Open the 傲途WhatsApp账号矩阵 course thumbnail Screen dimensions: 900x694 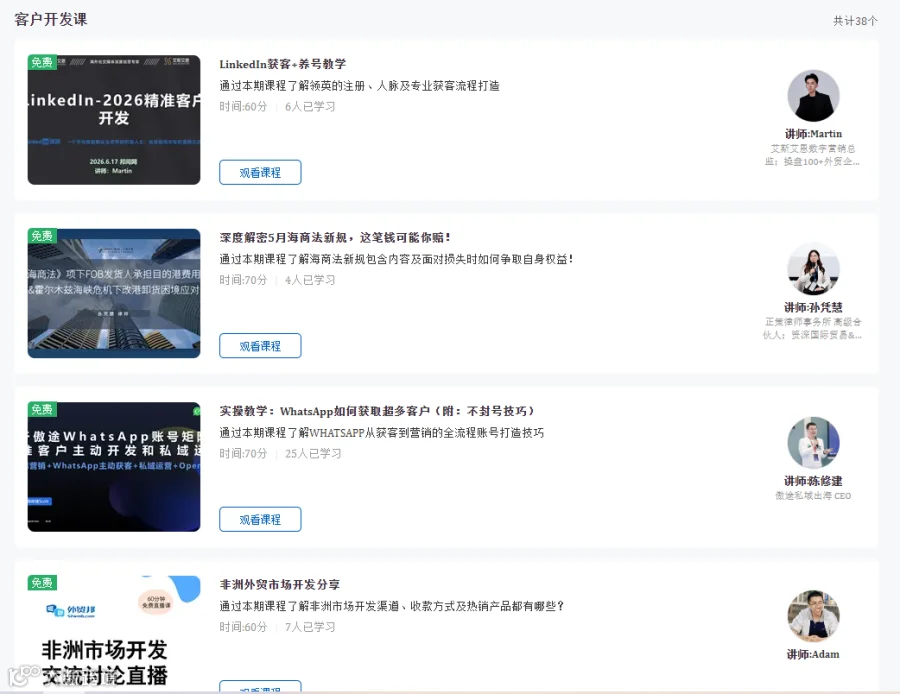[114, 467]
